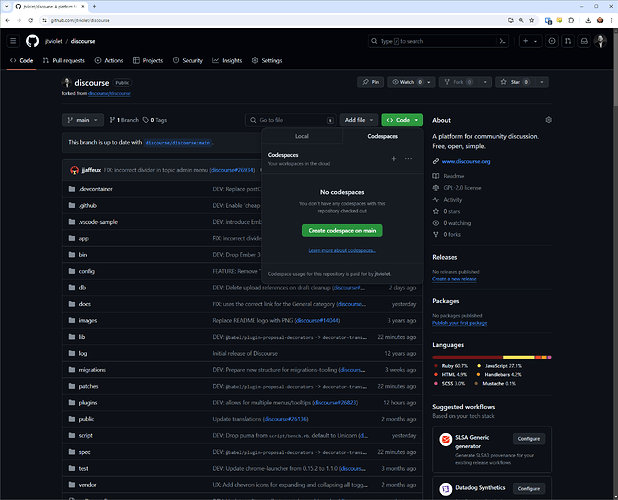Open the repository Settings tab

(x=267, y=60)
